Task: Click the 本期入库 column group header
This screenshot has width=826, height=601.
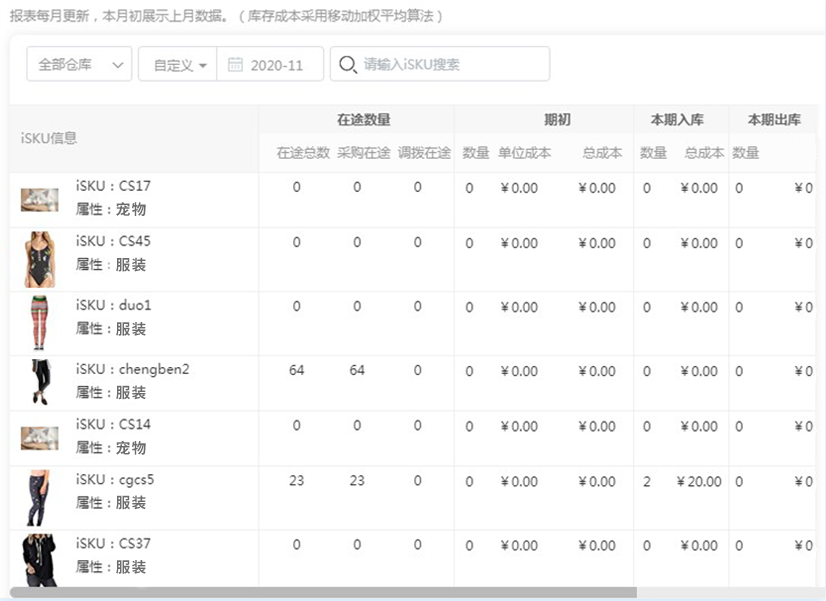Action: point(677,120)
